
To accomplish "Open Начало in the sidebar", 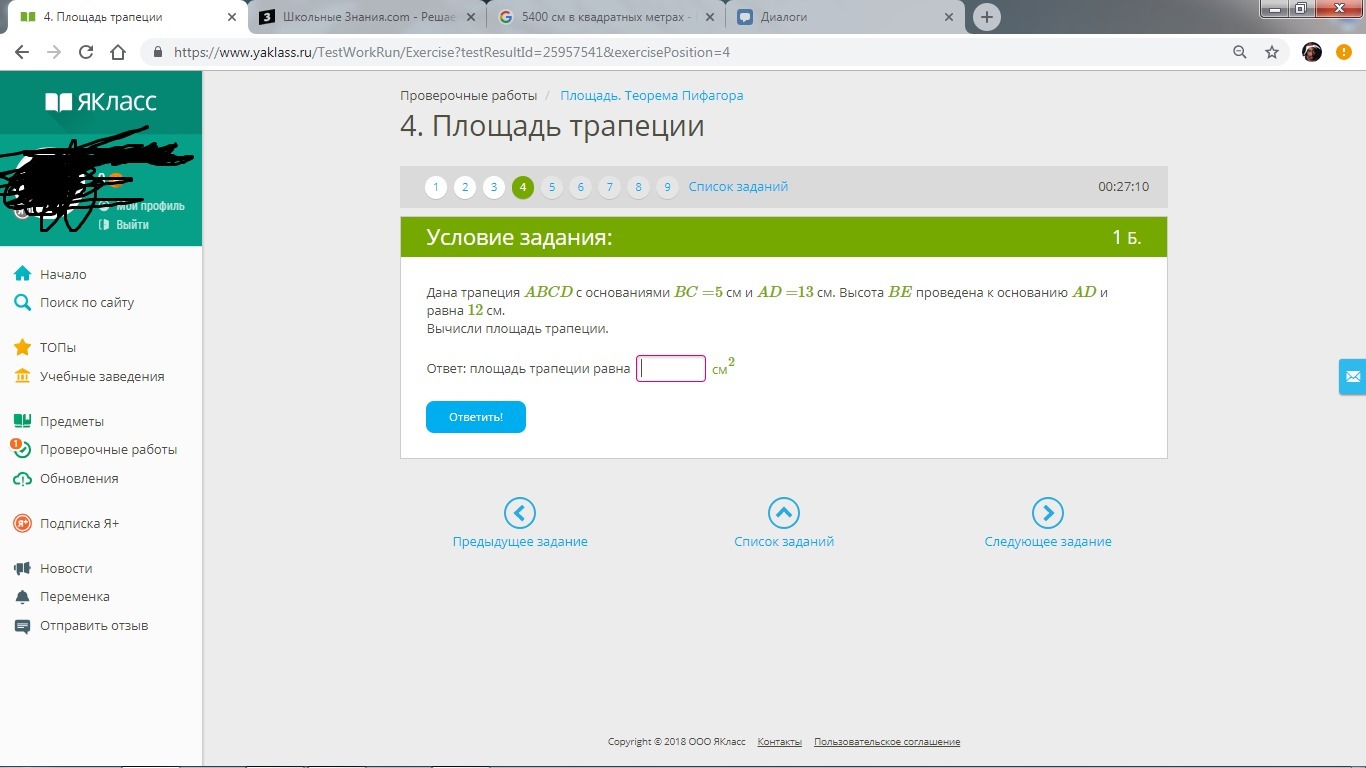I will tap(63, 274).
